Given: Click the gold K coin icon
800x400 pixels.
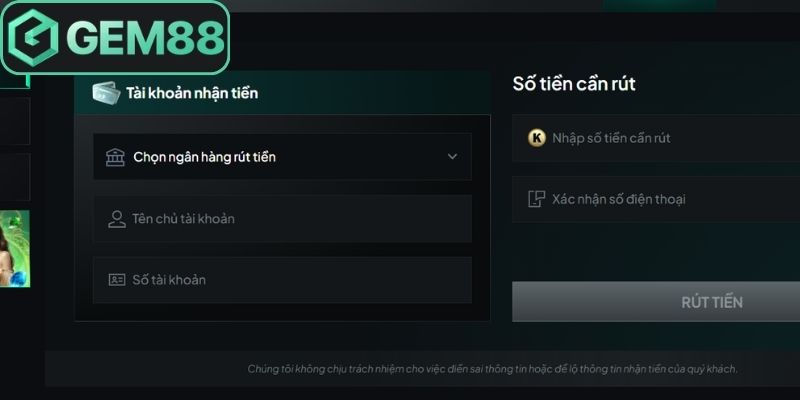Looking at the screenshot, I should 537,138.
